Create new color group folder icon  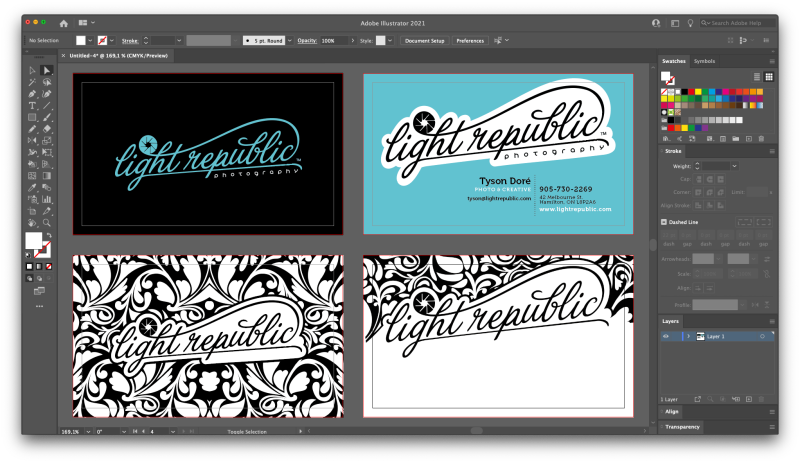(735, 139)
